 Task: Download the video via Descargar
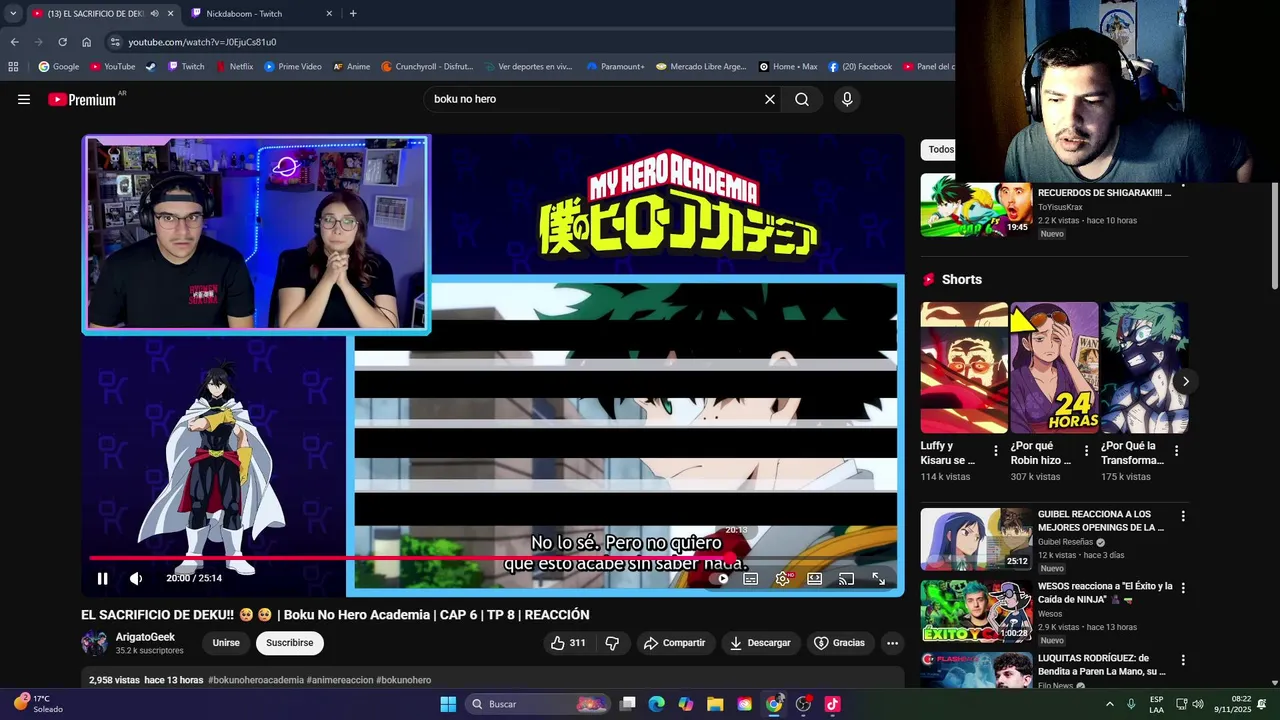click(x=760, y=643)
